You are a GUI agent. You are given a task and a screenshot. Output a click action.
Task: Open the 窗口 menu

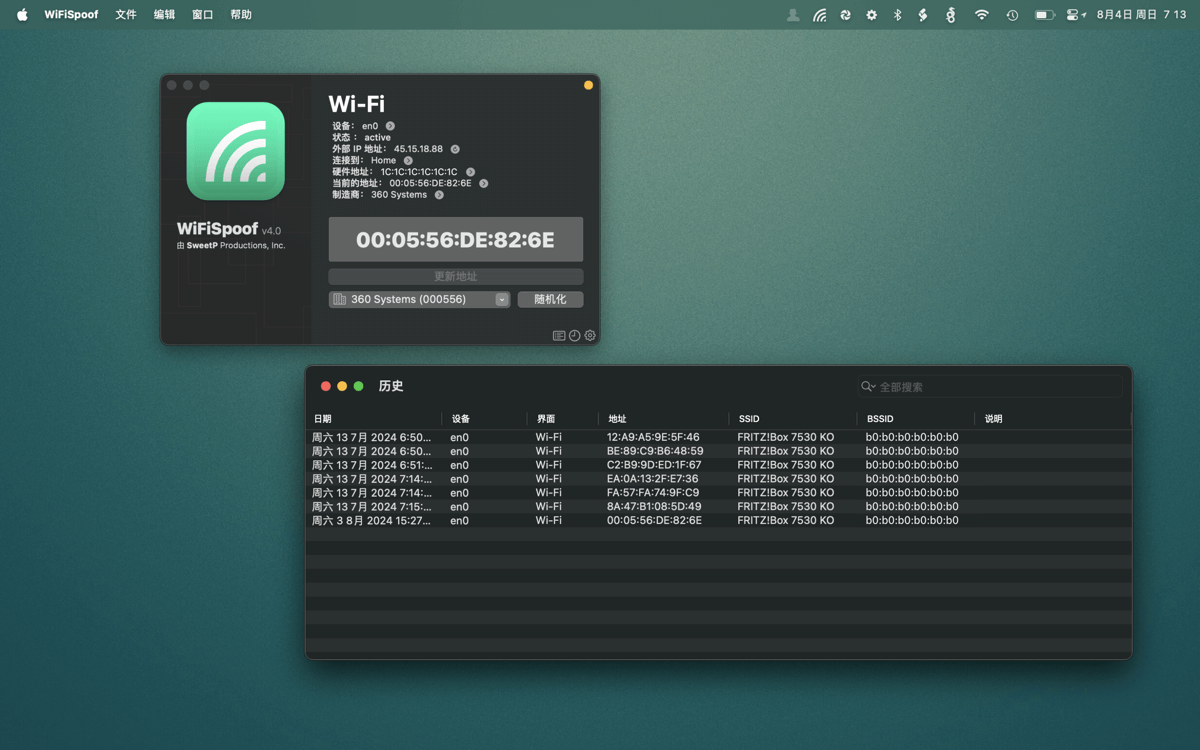click(x=202, y=15)
